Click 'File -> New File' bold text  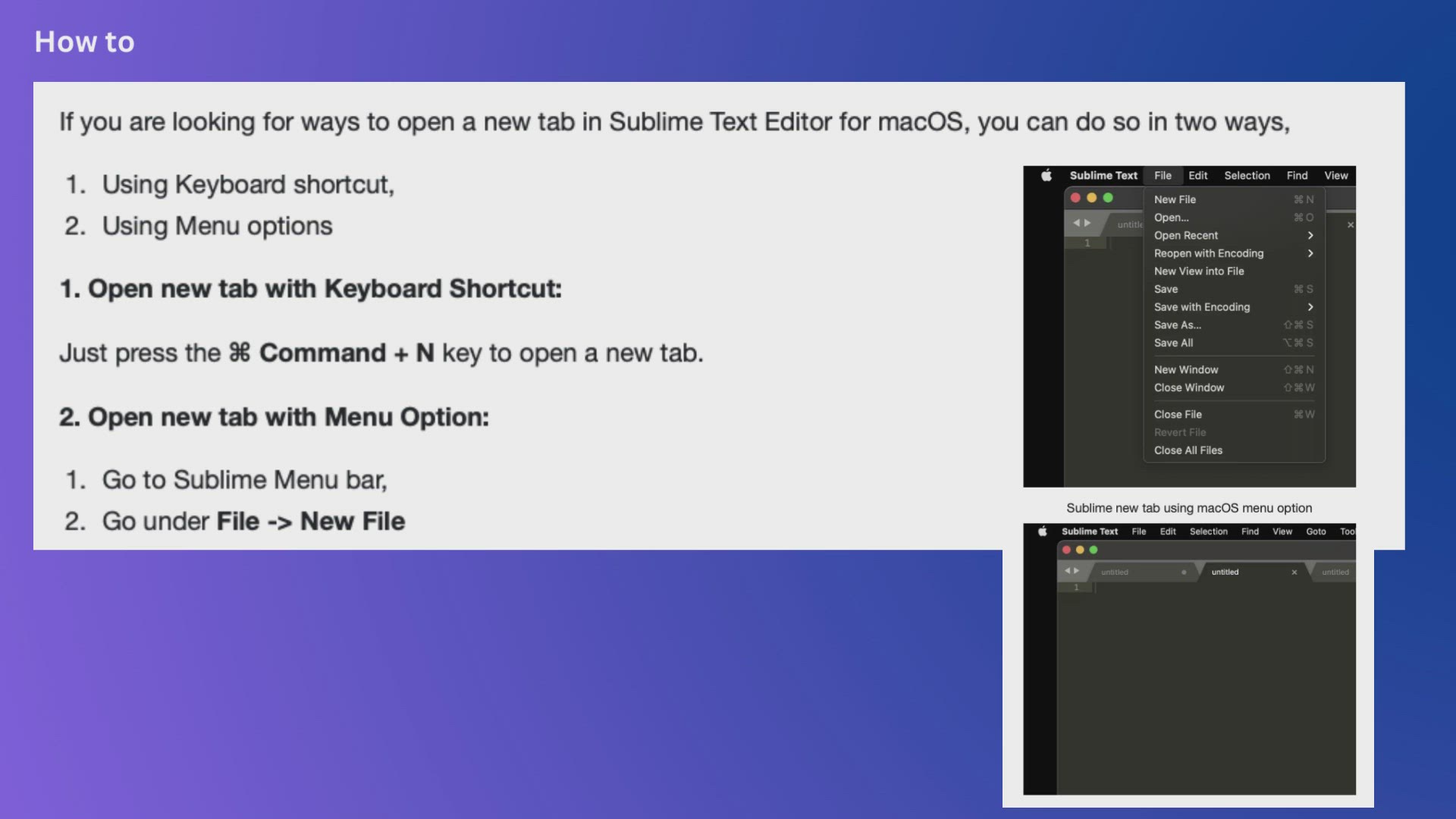(310, 522)
